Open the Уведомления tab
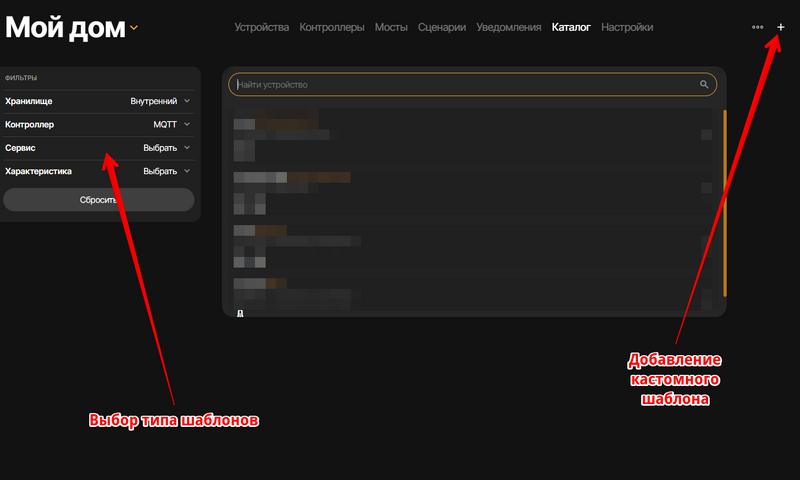This screenshot has width=800, height=480. pyautogui.click(x=509, y=27)
